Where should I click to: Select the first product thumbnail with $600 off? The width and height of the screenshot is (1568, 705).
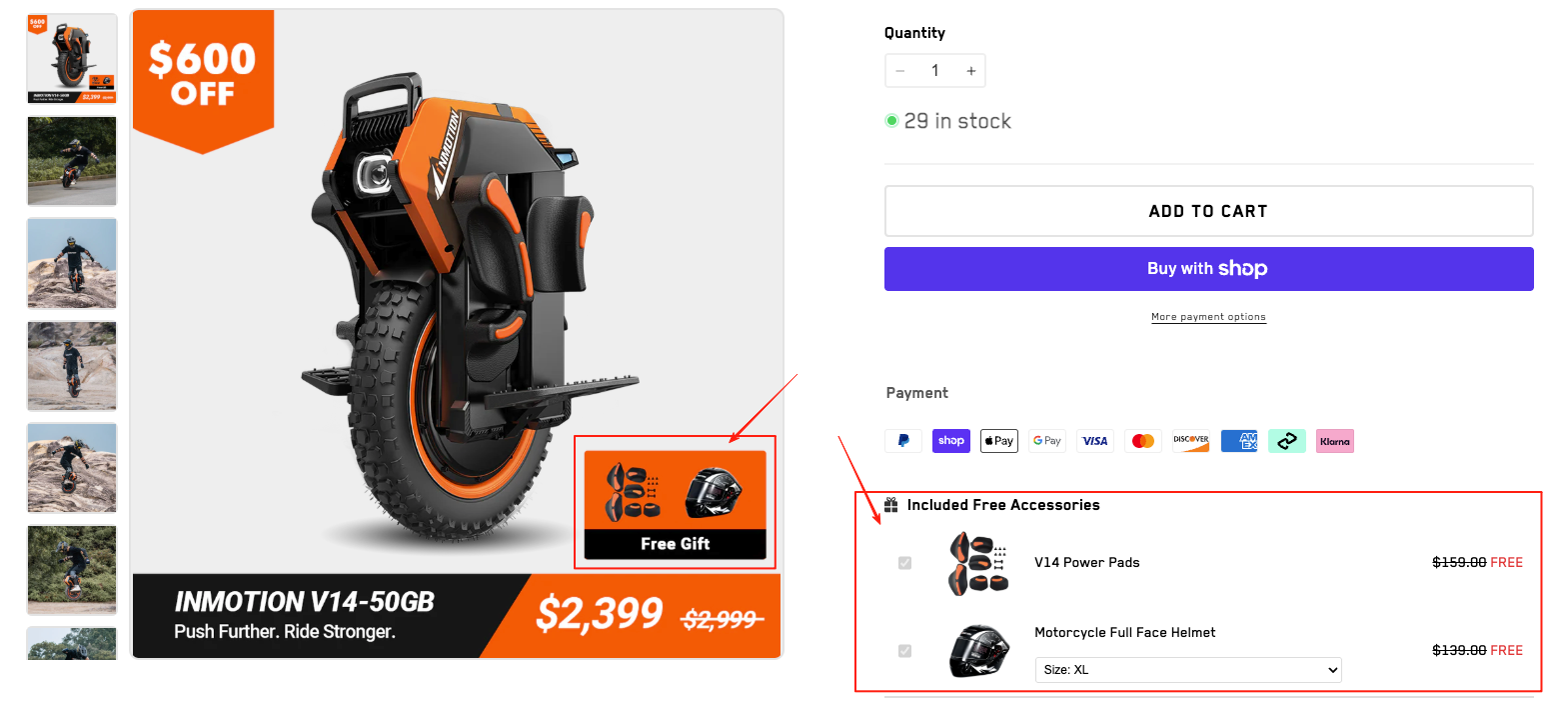click(x=72, y=59)
